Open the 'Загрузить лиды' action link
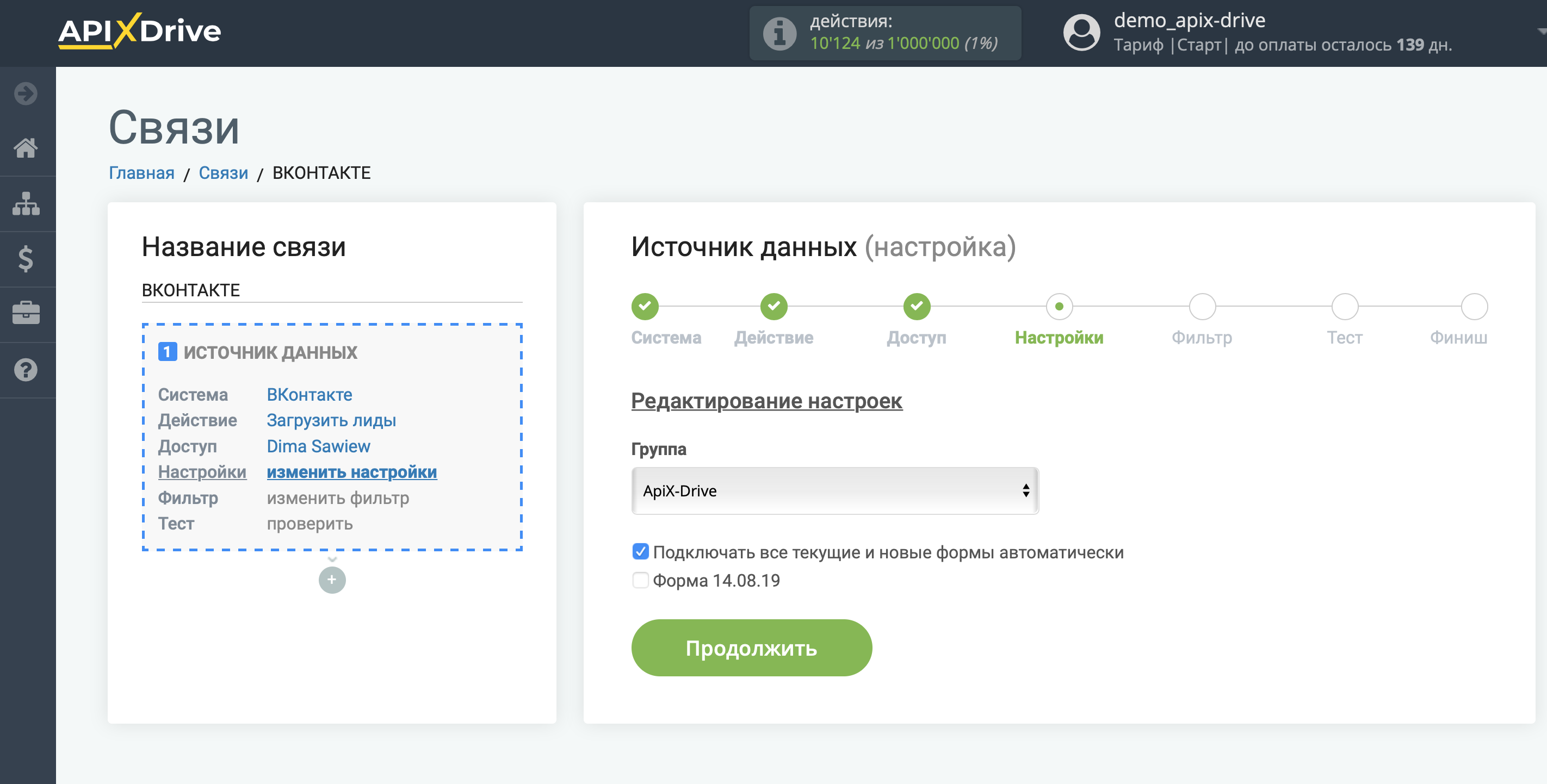The image size is (1547, 784). (331, 420)
